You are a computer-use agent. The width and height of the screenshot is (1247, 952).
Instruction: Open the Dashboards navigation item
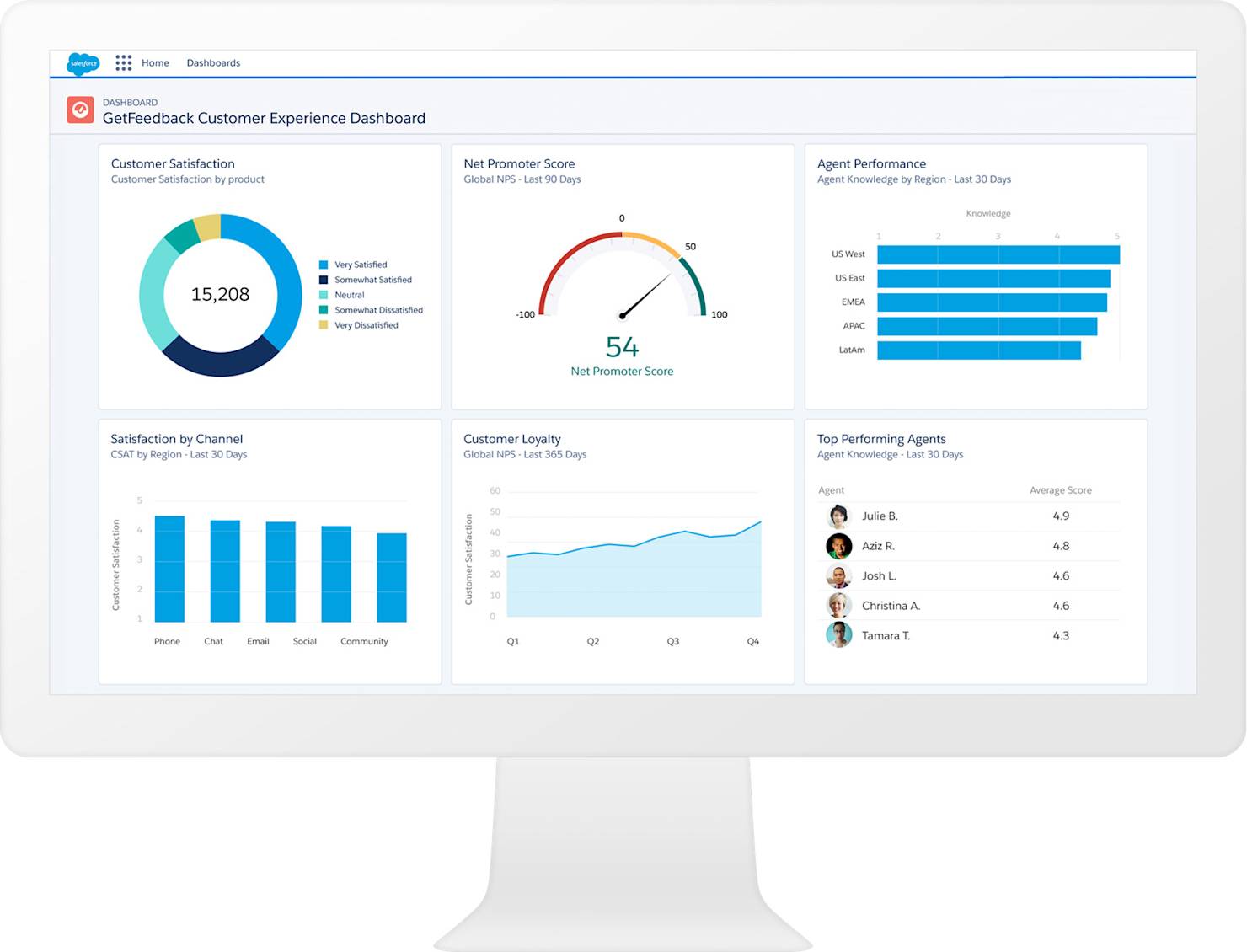[213, 62]
